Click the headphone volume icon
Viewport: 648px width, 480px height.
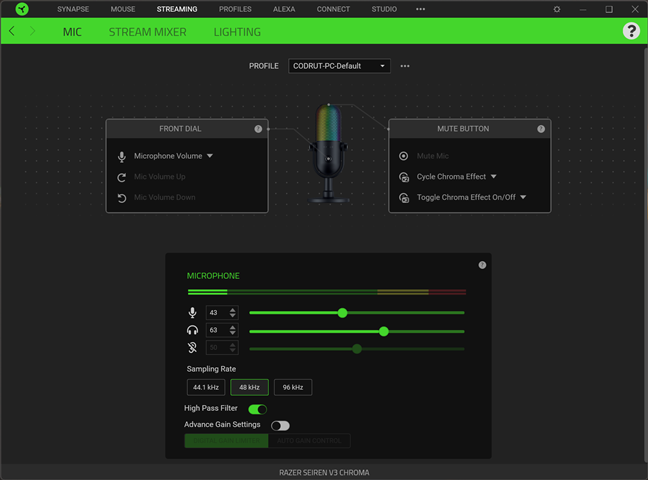point(192,330)
